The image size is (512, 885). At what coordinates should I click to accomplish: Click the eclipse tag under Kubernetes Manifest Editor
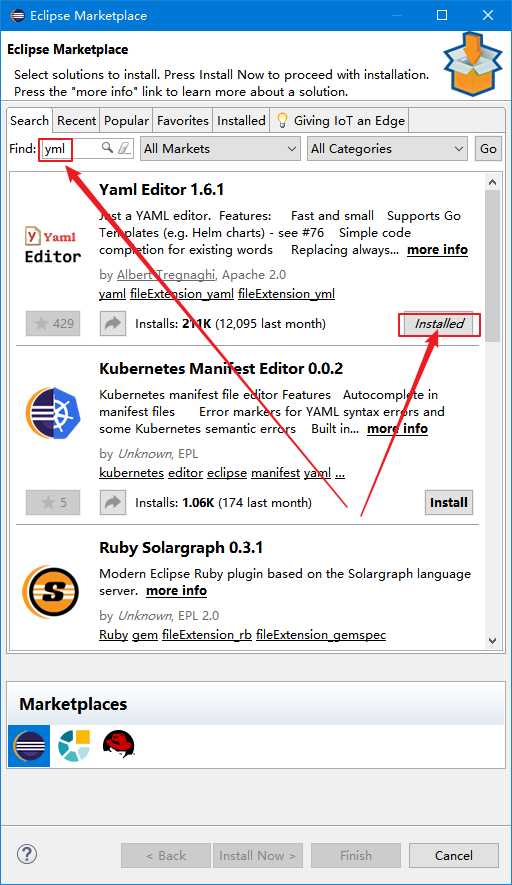(x=227, y=472)
